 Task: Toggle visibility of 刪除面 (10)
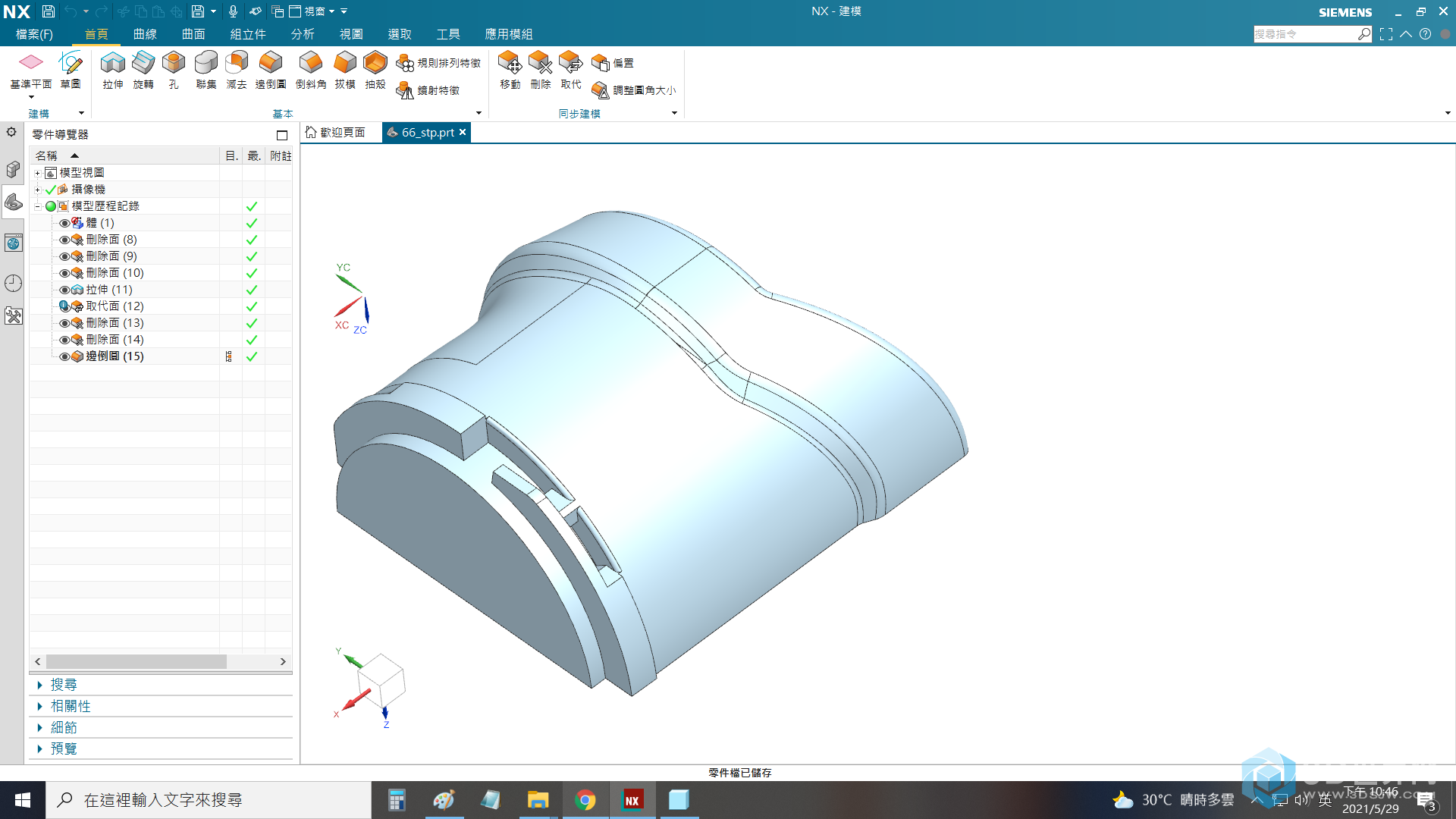pyautogui.click(x=64, y=273)
